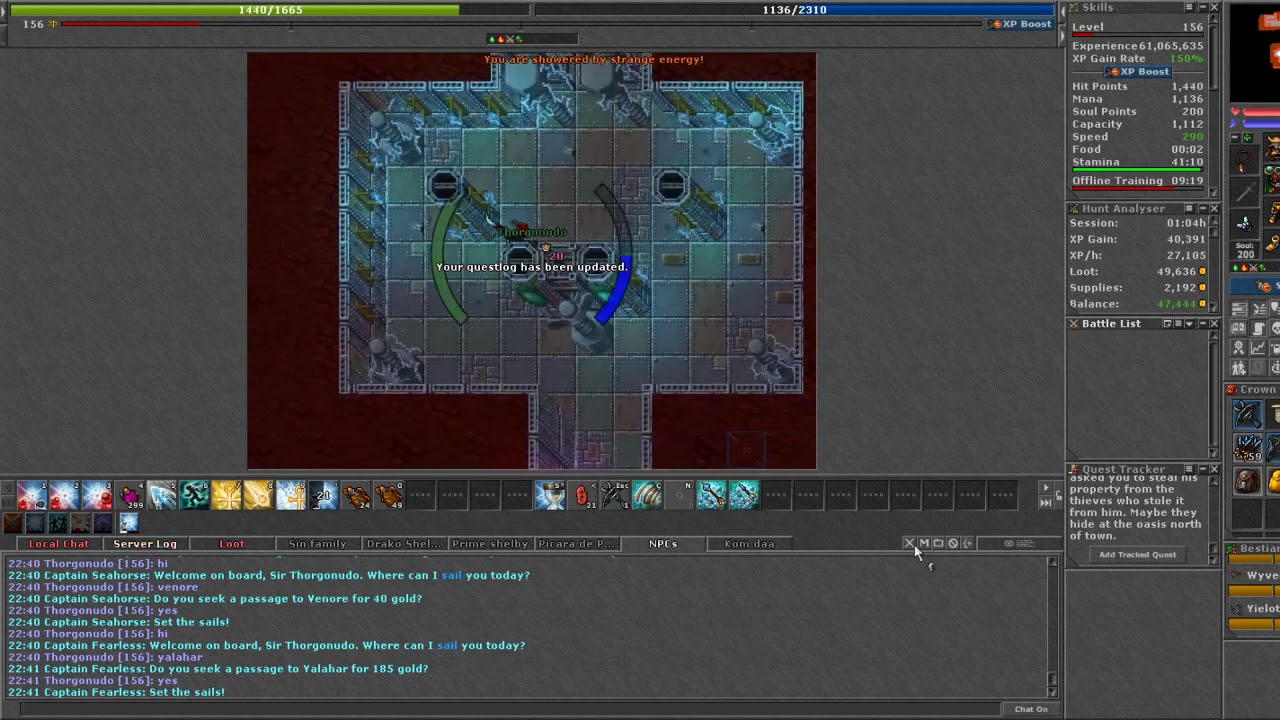Cast the spell in action bar slot 6
The image size is (1280, 720).
point(194,495)
